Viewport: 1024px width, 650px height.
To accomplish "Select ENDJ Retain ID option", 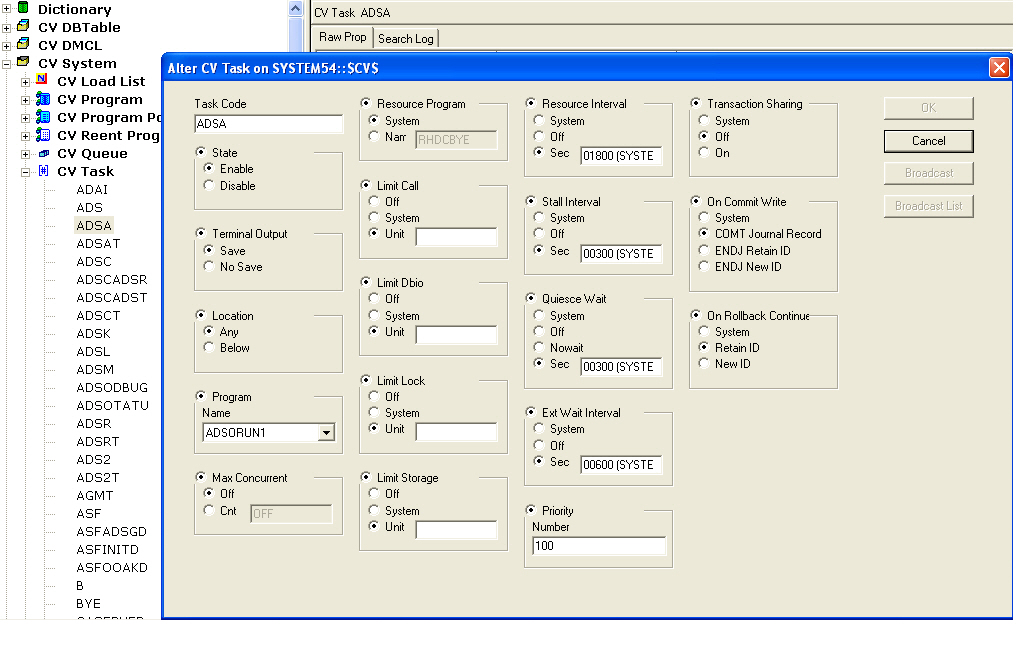I will [x=704, y=250].
